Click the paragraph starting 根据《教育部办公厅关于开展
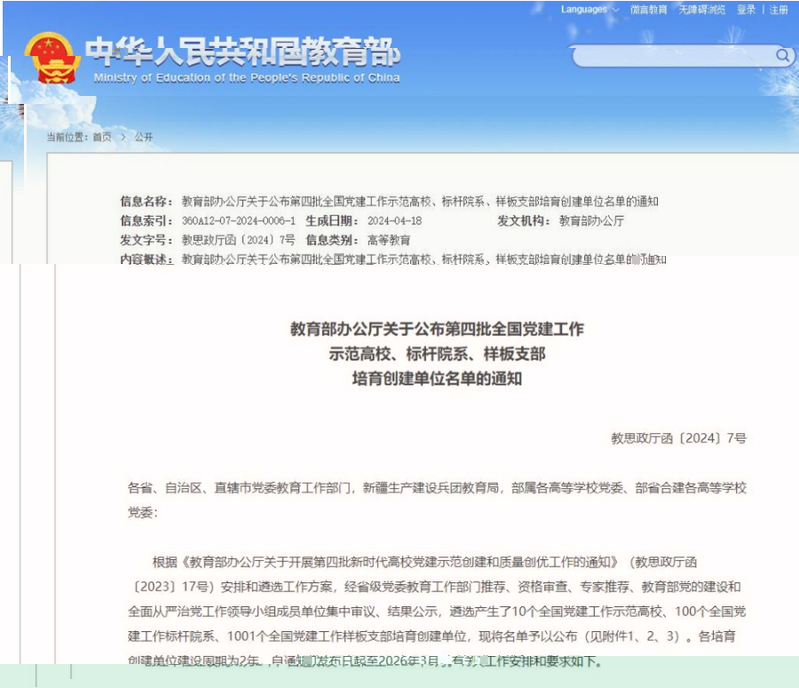This screenshot has height=688, width=799. click(x=437, y=612)
